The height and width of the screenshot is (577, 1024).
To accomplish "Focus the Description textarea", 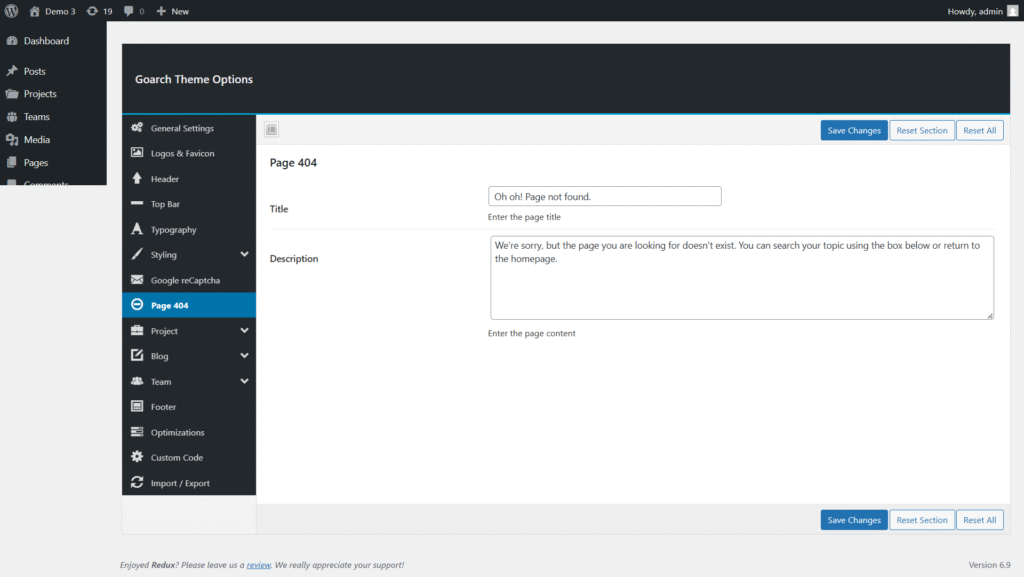I will pyautogui.click(x=742, y=278).
